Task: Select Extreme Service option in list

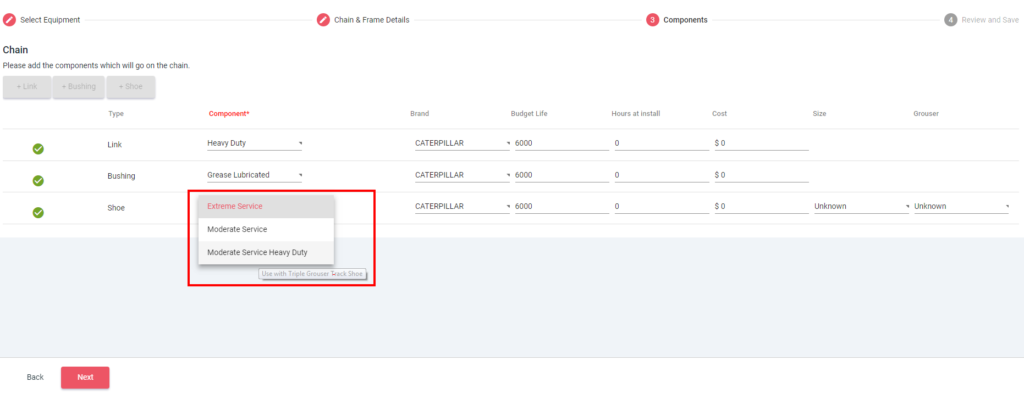Action: 266,206
